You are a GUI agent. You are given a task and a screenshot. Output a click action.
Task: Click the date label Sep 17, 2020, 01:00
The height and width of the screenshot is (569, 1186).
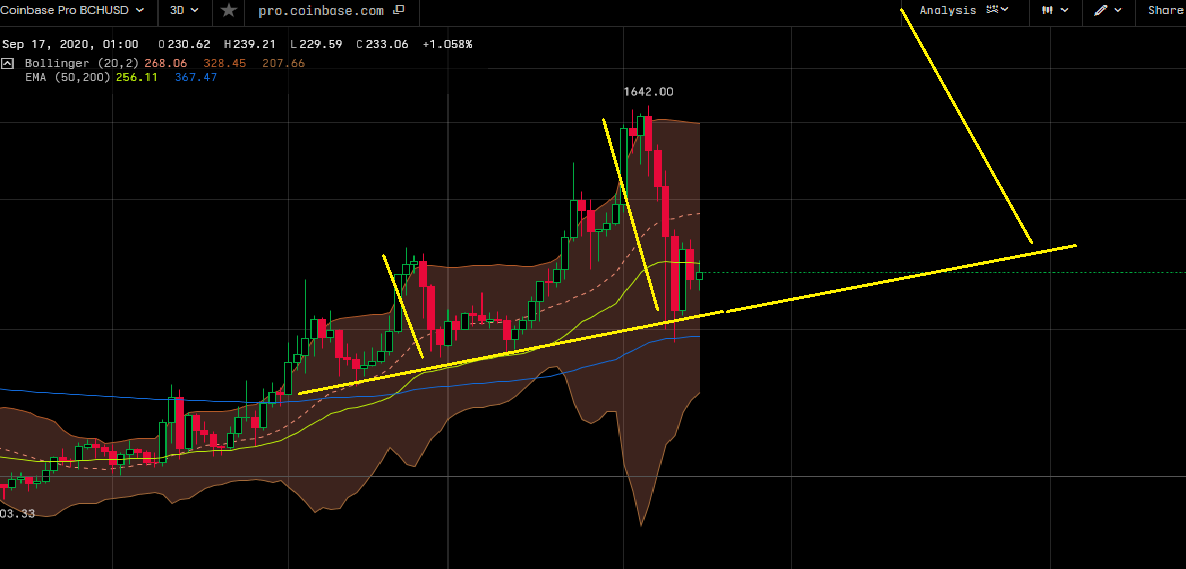pyautogui.click(x=70, y=45)
